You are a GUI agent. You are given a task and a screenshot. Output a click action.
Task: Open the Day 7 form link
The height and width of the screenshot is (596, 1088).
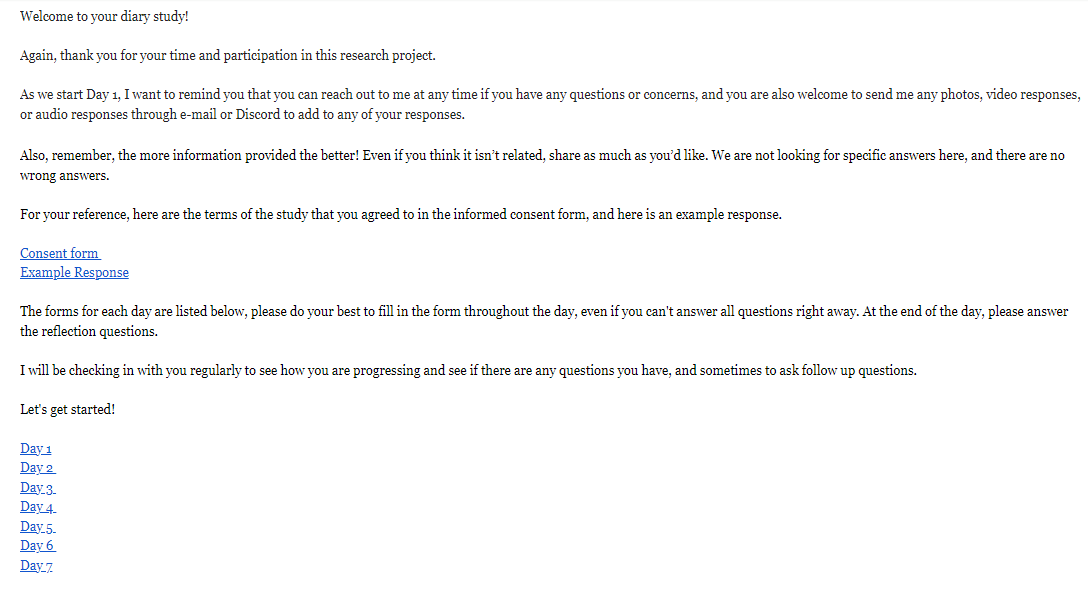click(x=36, y=565)
